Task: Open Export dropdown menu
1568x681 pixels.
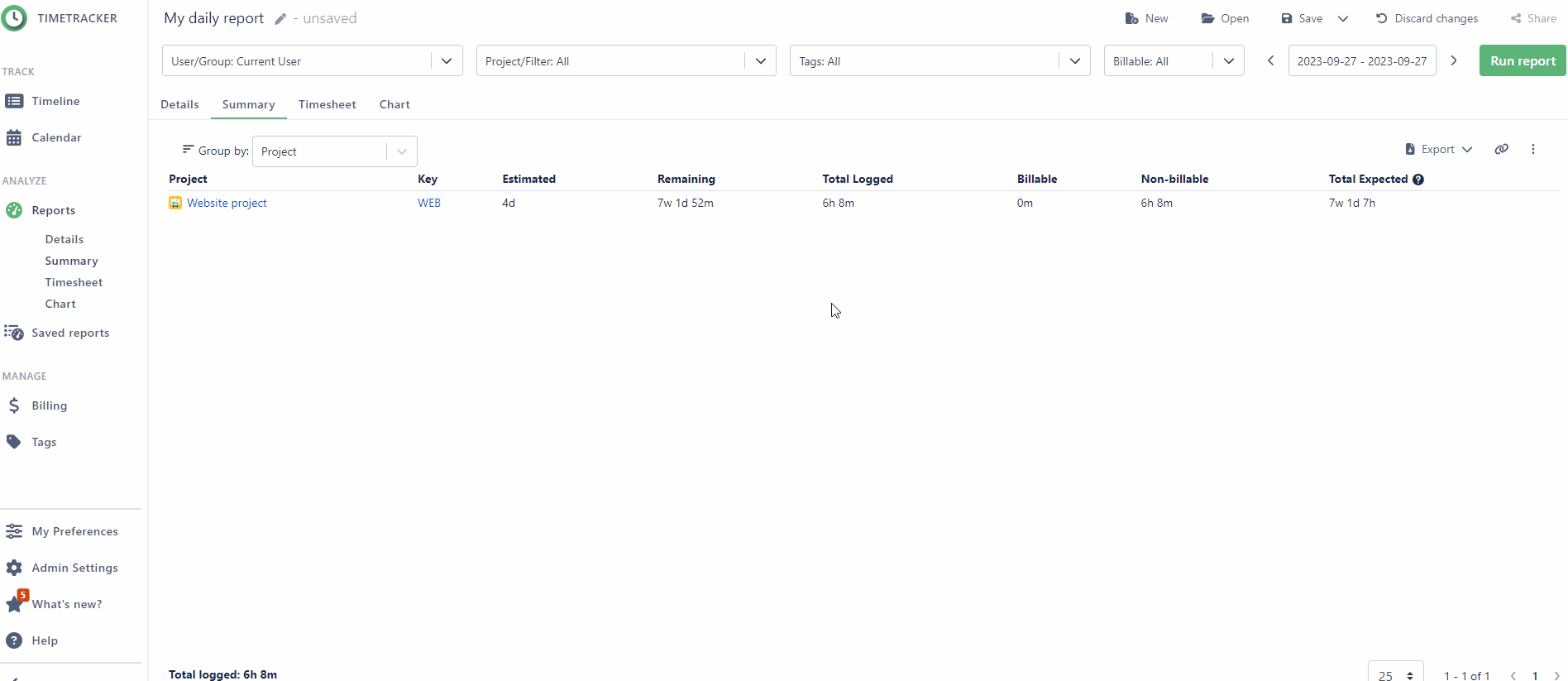Action: pyautogui.click(x=1439, y=149)
